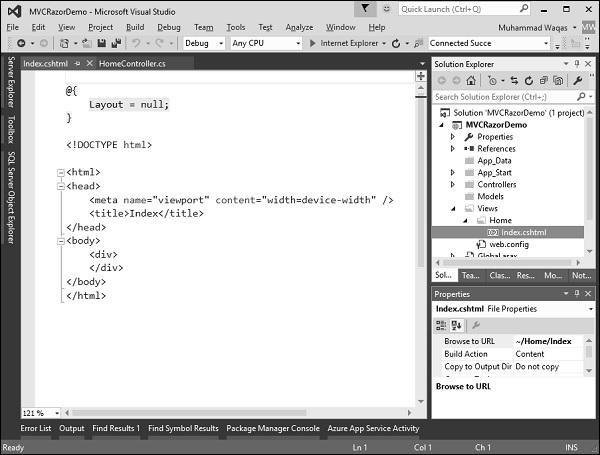Select web.config in Solution Explorer
600x455 pixels.
coord(509,244)
